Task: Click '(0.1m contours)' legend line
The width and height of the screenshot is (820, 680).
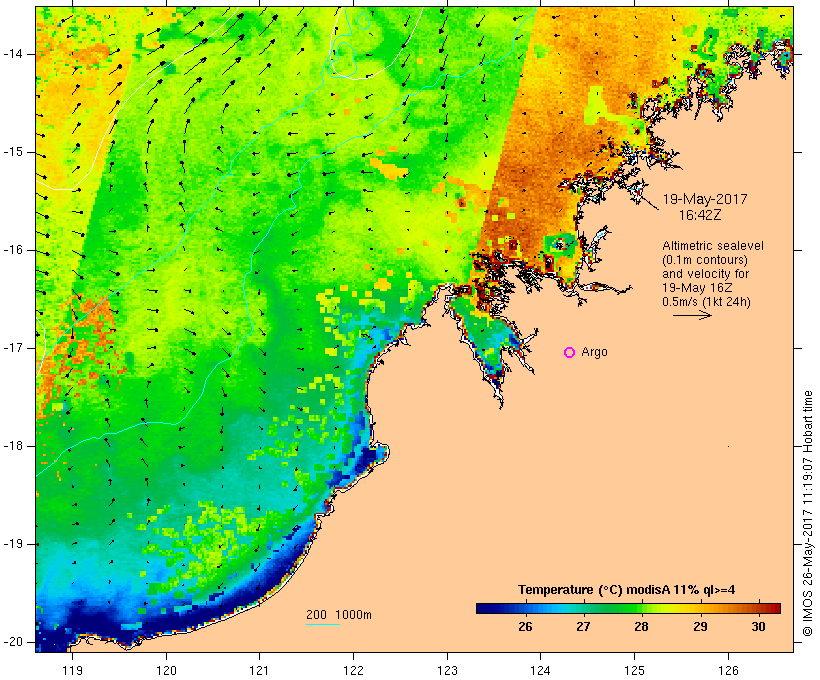Action: [x=705, y=260]
